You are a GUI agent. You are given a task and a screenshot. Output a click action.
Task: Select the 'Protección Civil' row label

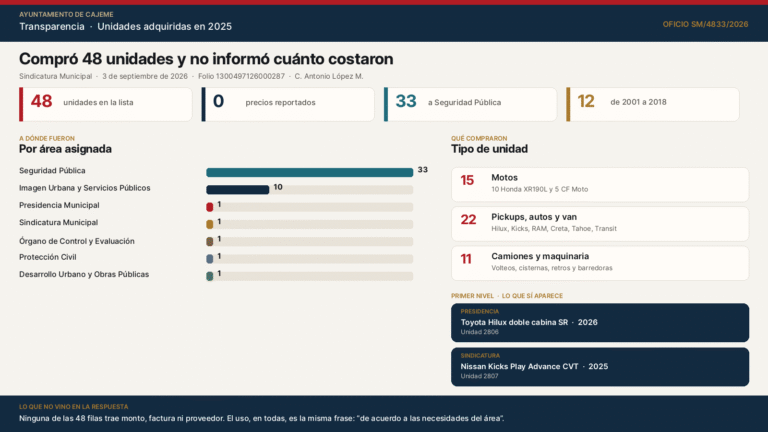pos(48,257)
